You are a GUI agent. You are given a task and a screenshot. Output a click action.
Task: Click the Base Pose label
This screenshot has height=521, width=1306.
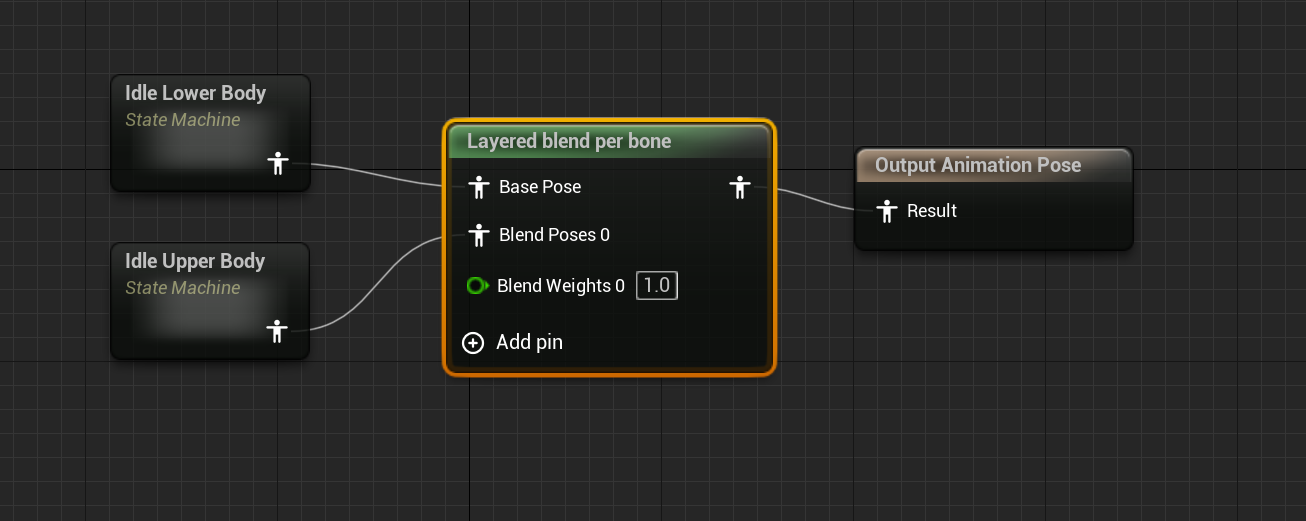(540, 187)
